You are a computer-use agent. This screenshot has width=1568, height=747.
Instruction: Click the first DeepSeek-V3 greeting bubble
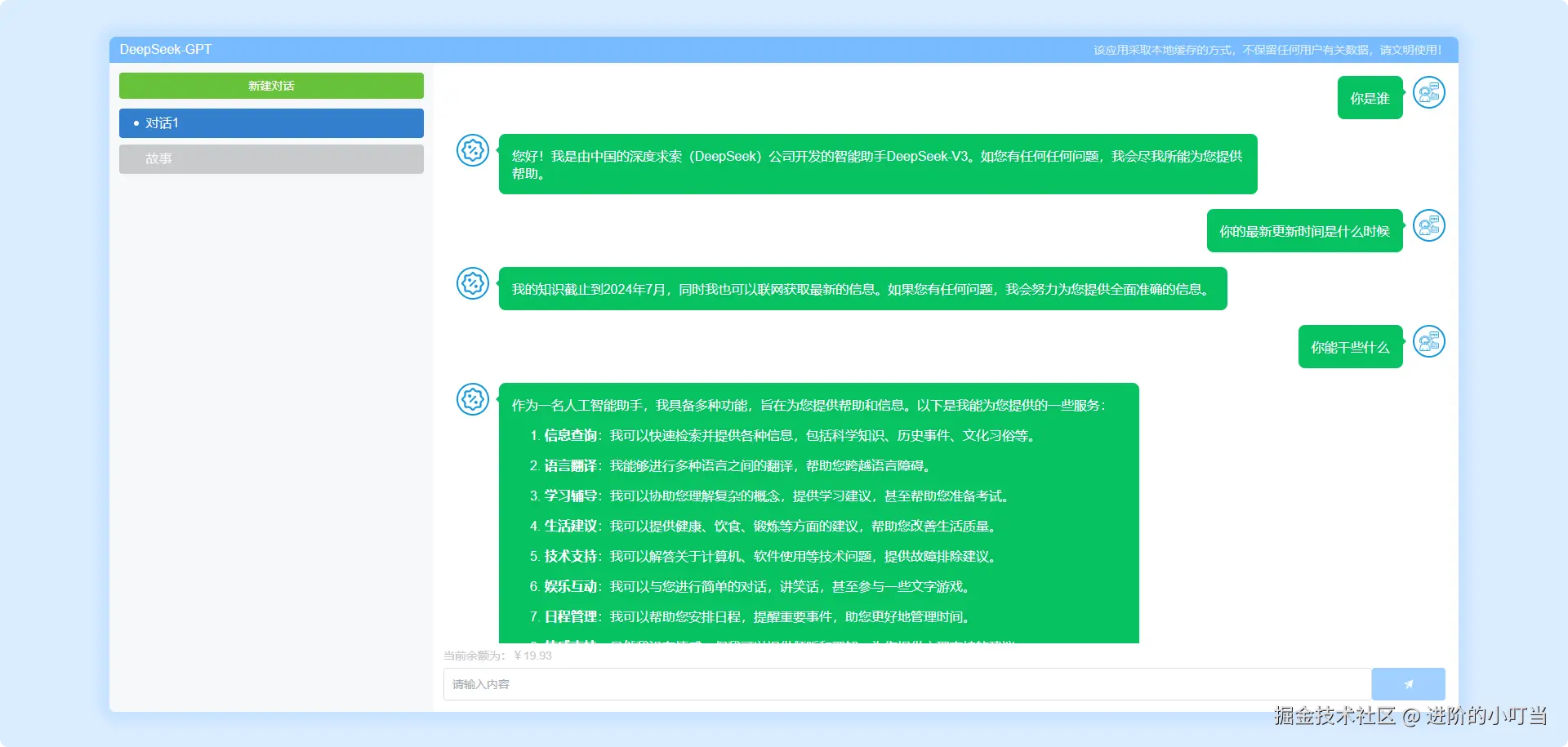876,163
